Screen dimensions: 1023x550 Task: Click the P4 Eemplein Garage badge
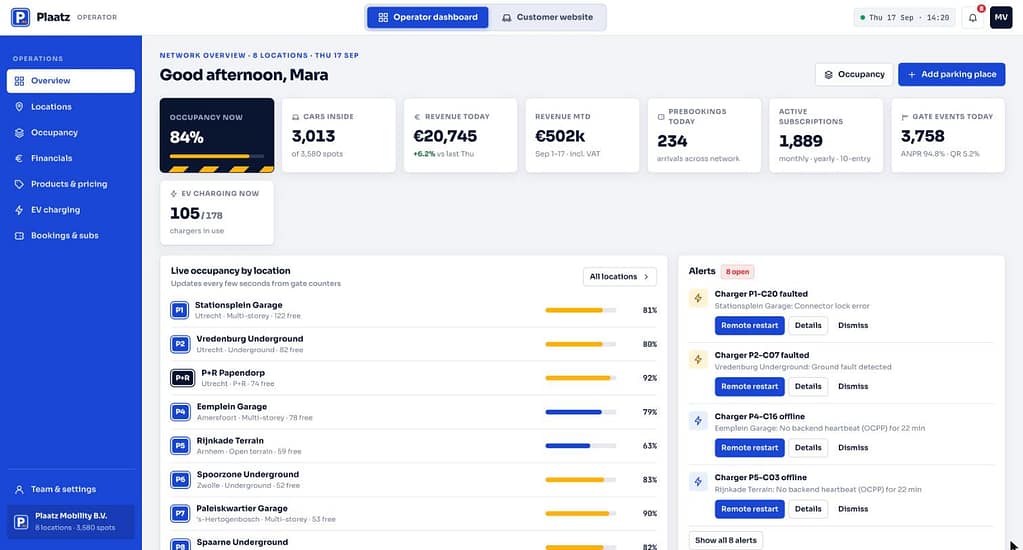(x=180, y=412)
